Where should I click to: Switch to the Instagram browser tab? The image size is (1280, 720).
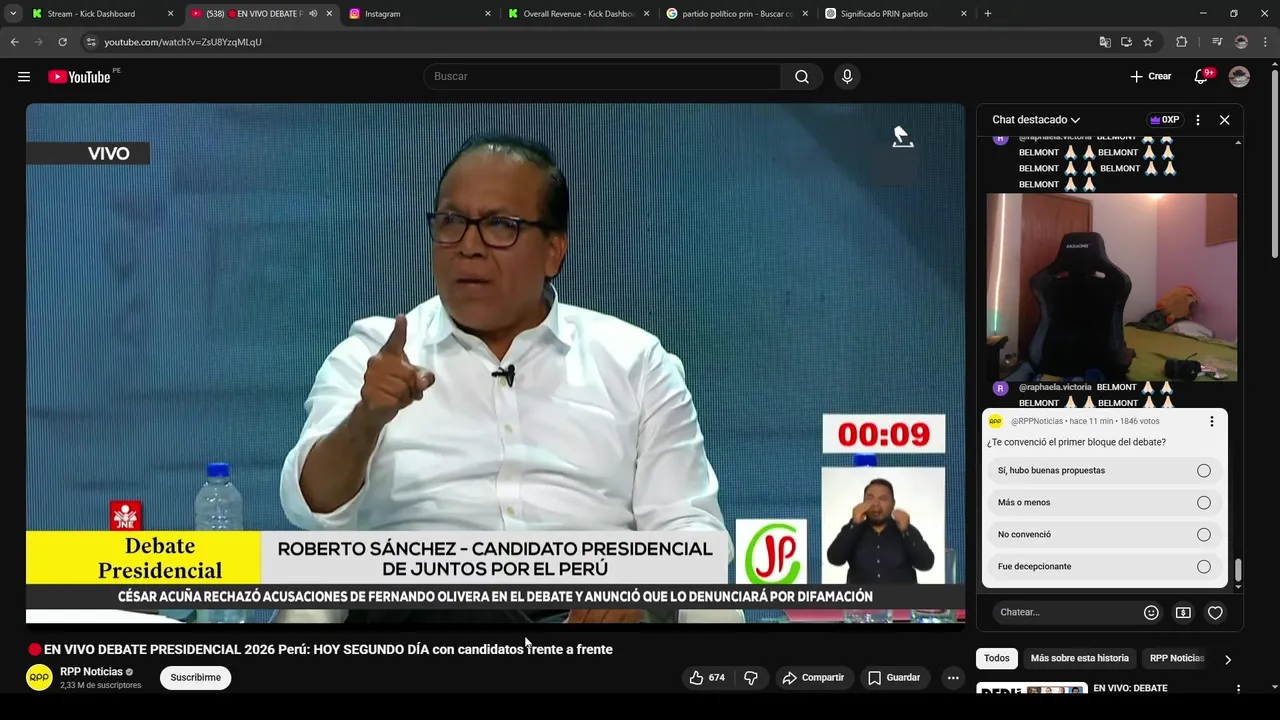(x=420, y=14)
